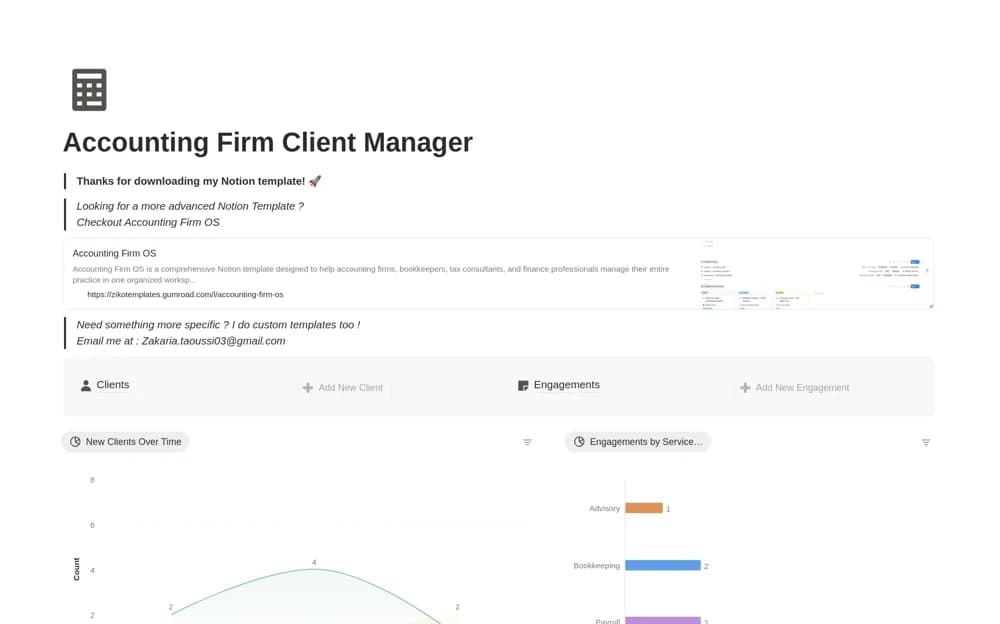Click the 'Looking for a more advanced Notion Template ?' line

click(190, 206)
